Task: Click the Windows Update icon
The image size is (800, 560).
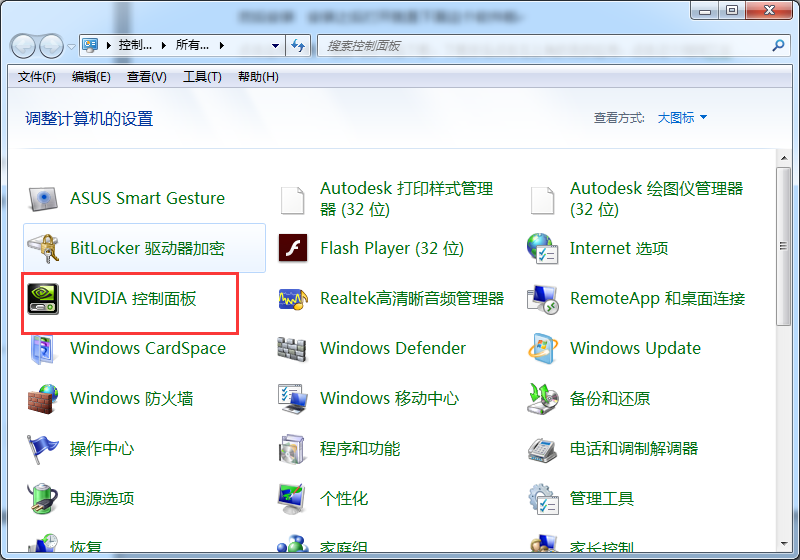Action: tap(542, 349)
